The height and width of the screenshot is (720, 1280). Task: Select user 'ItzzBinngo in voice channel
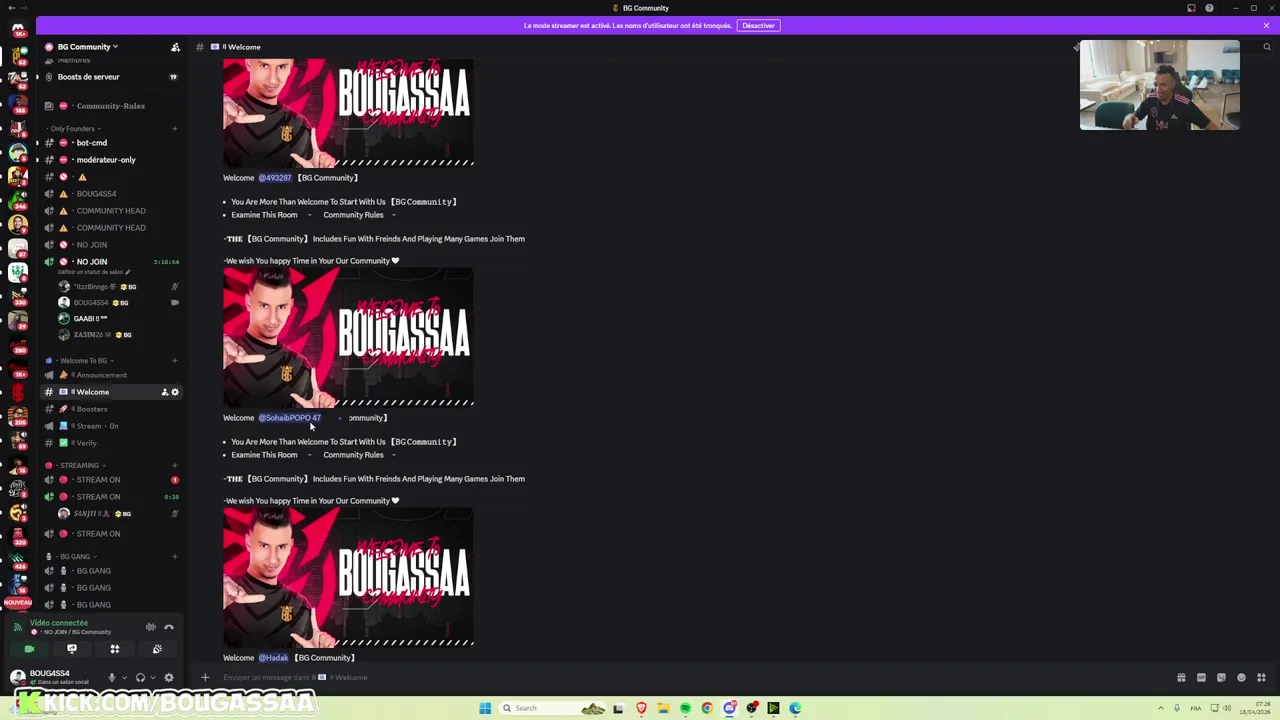pos(97,286)
